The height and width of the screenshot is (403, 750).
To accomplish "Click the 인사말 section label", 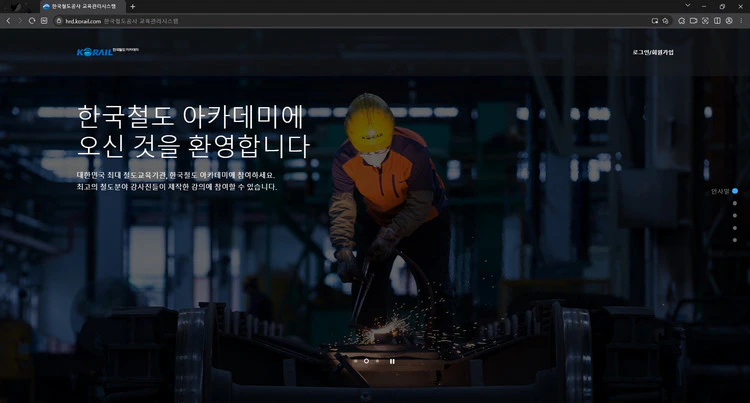I will (x=719, y=190).
